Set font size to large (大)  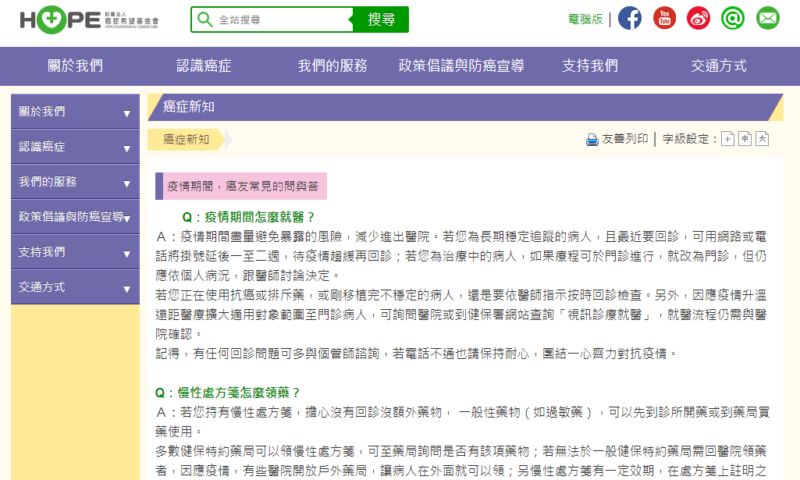coord(762,139)
